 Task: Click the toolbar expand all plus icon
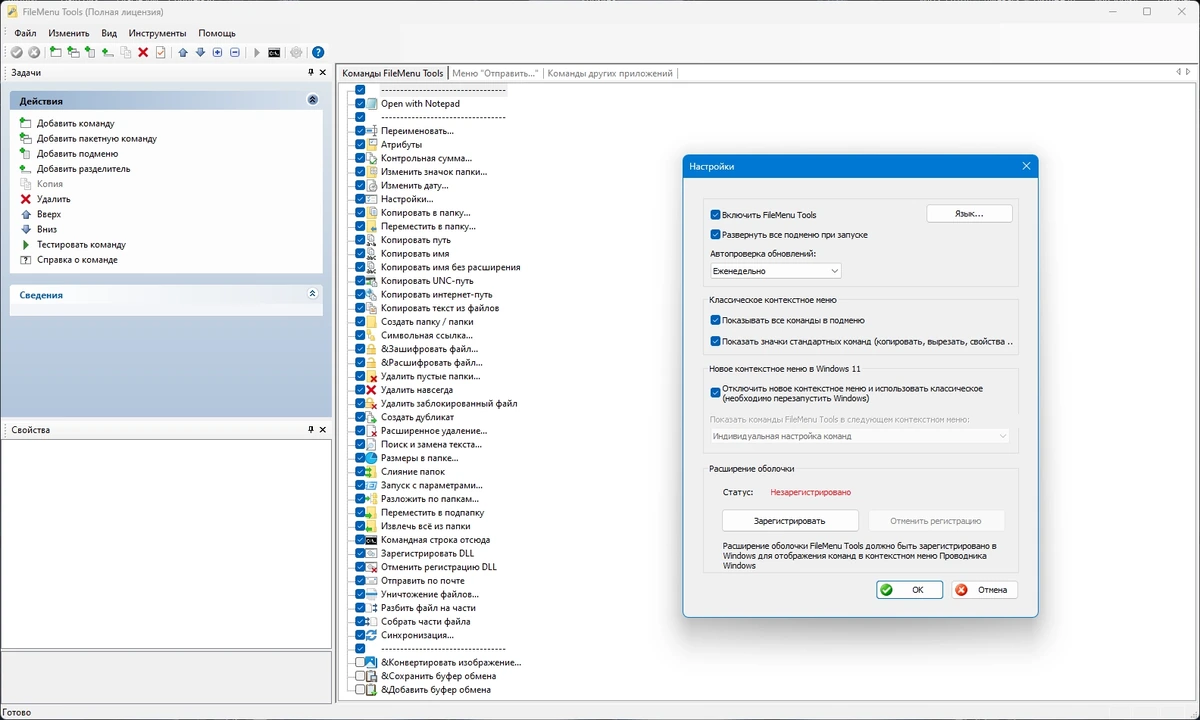click(217, 52)
